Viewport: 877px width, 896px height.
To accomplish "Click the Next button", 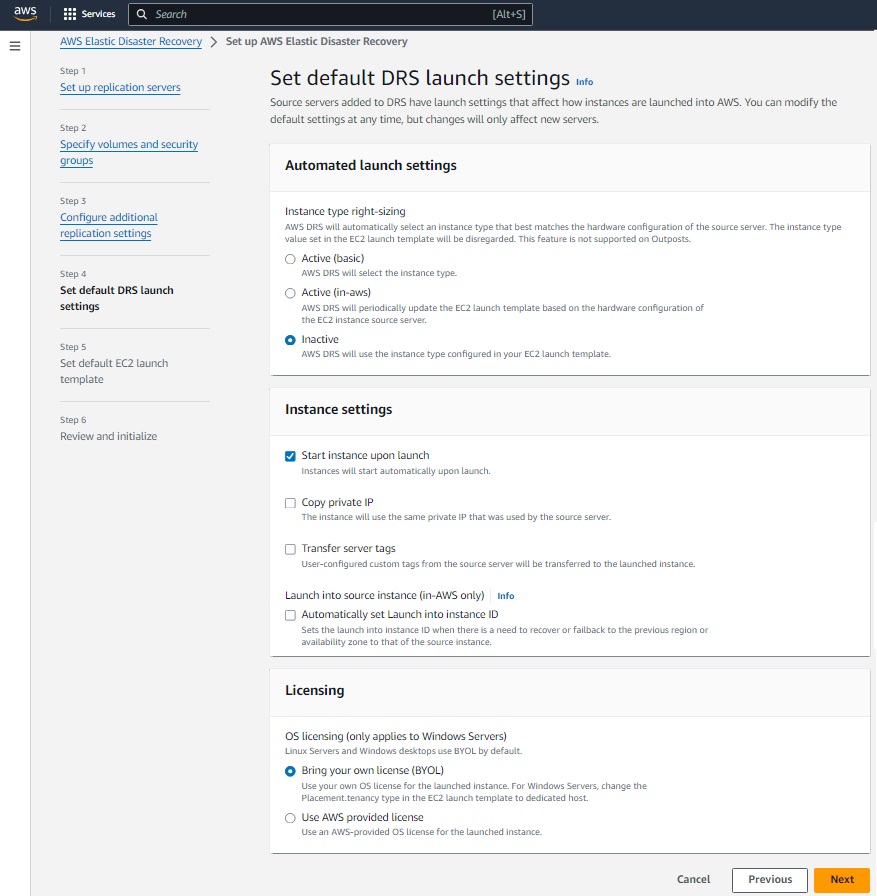I will 841,880.
